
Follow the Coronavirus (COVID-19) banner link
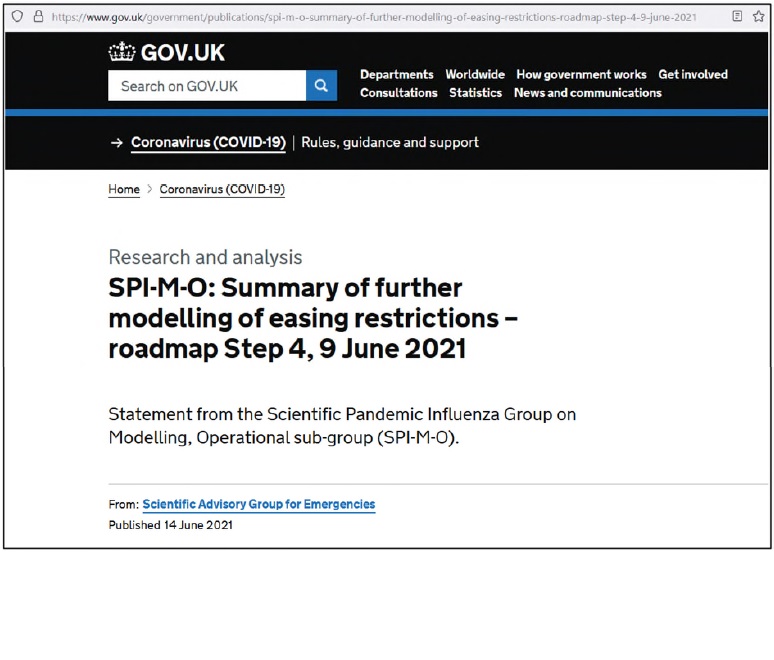[208, 143]
